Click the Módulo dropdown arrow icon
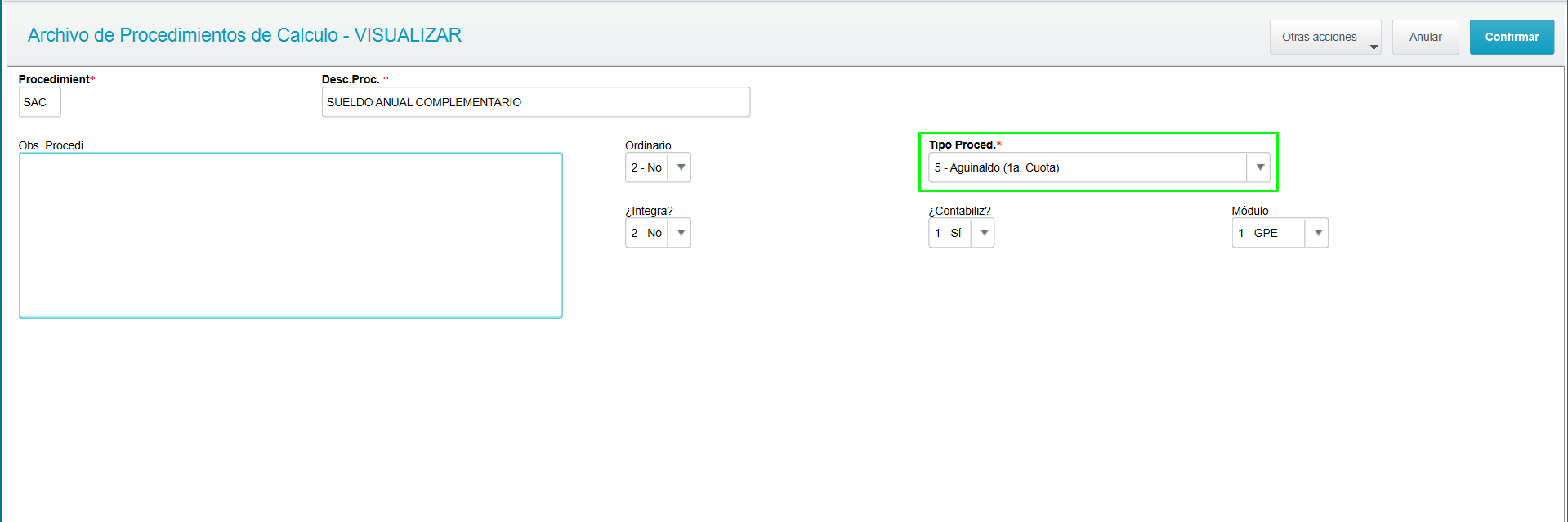1568x522 pixels. [x=1317, y=233]
